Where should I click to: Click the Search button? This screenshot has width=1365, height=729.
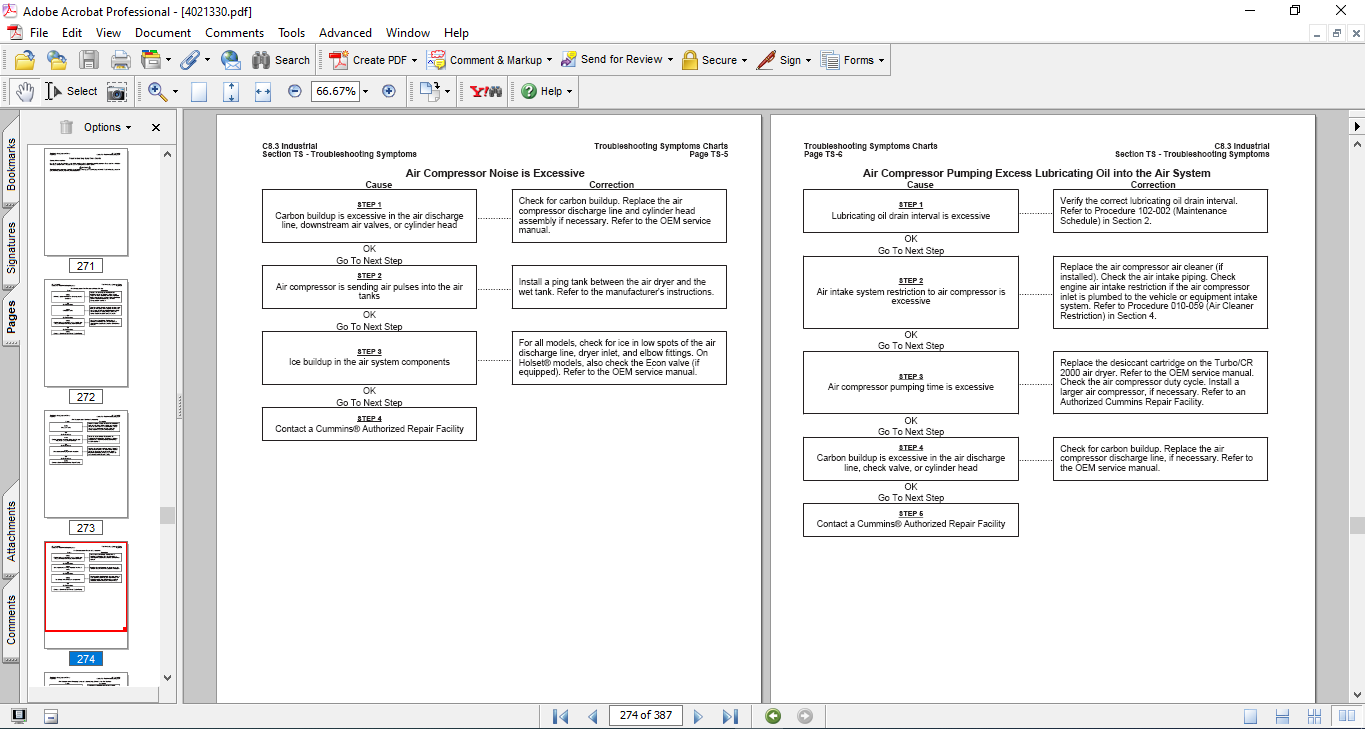tap(281, 60)
